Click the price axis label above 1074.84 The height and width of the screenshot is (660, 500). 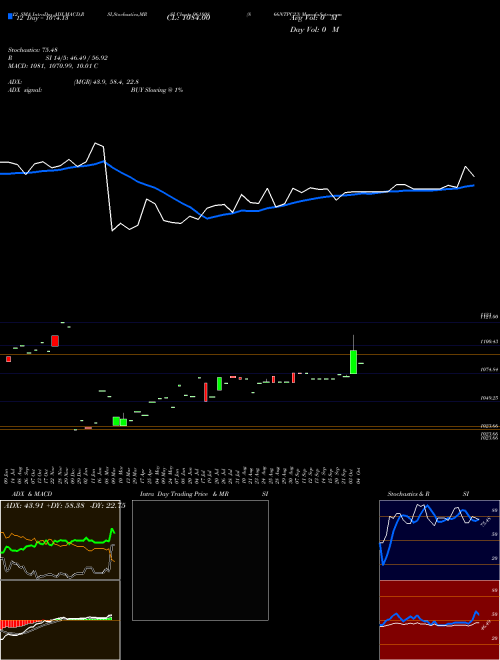pyautogui.click(x=489, y=342)
